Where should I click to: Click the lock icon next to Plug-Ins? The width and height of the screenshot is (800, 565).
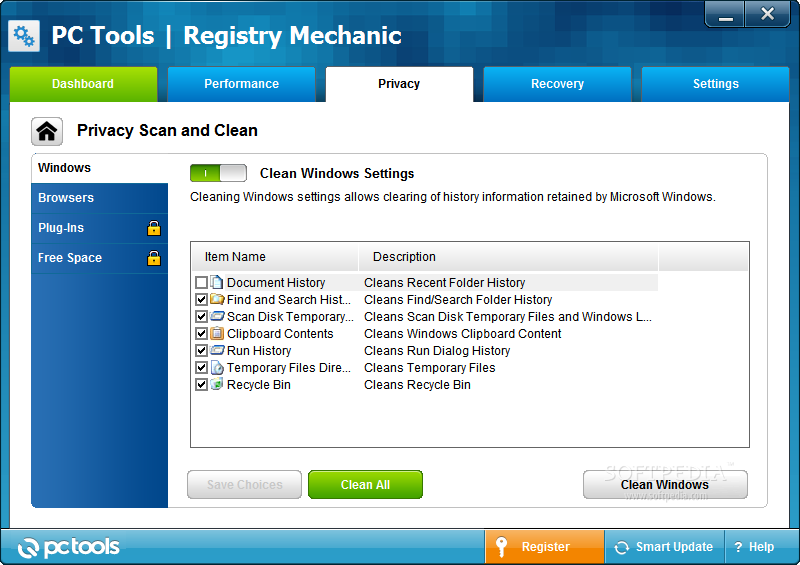coord(154,228)
